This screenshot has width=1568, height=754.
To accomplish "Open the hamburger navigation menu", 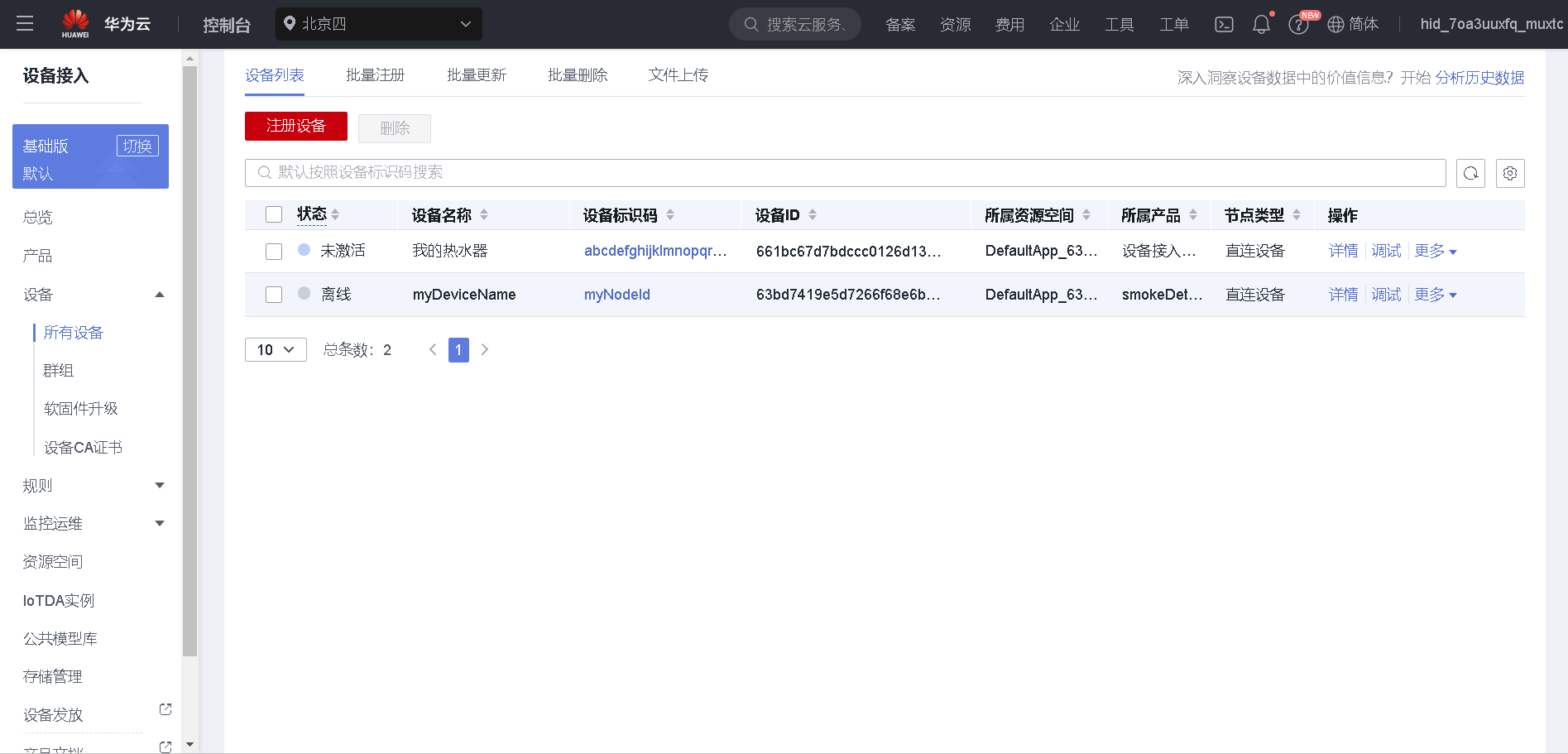I will coord(25,24).
